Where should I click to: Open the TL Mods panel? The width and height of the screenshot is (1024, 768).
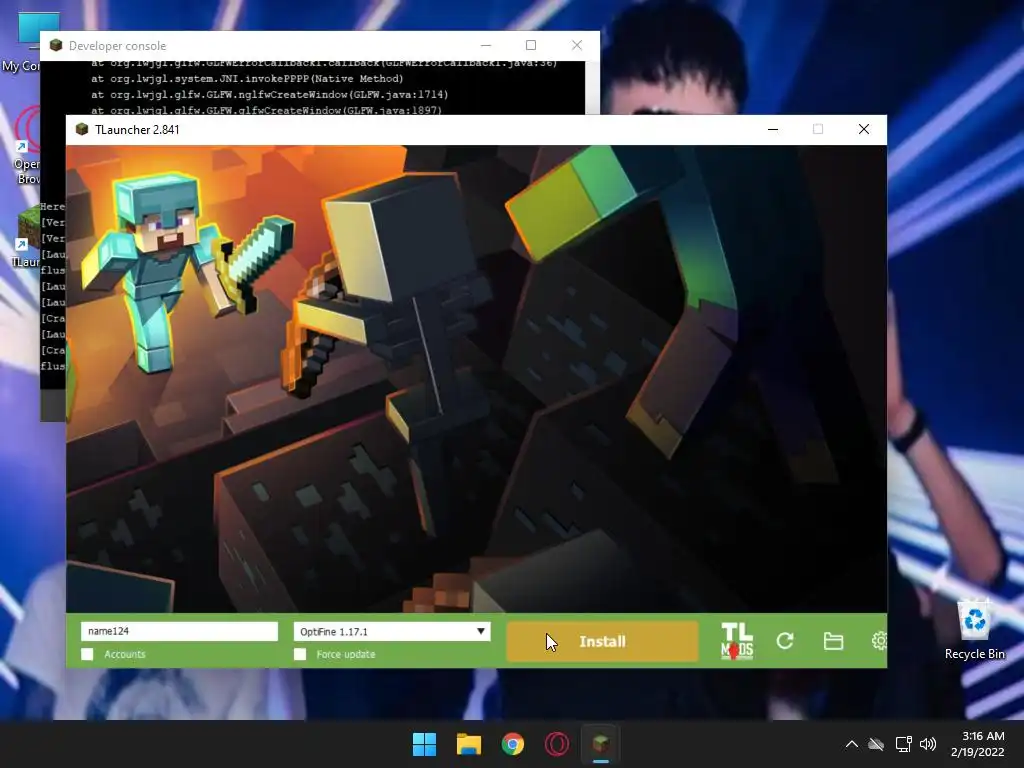point(737,641)
